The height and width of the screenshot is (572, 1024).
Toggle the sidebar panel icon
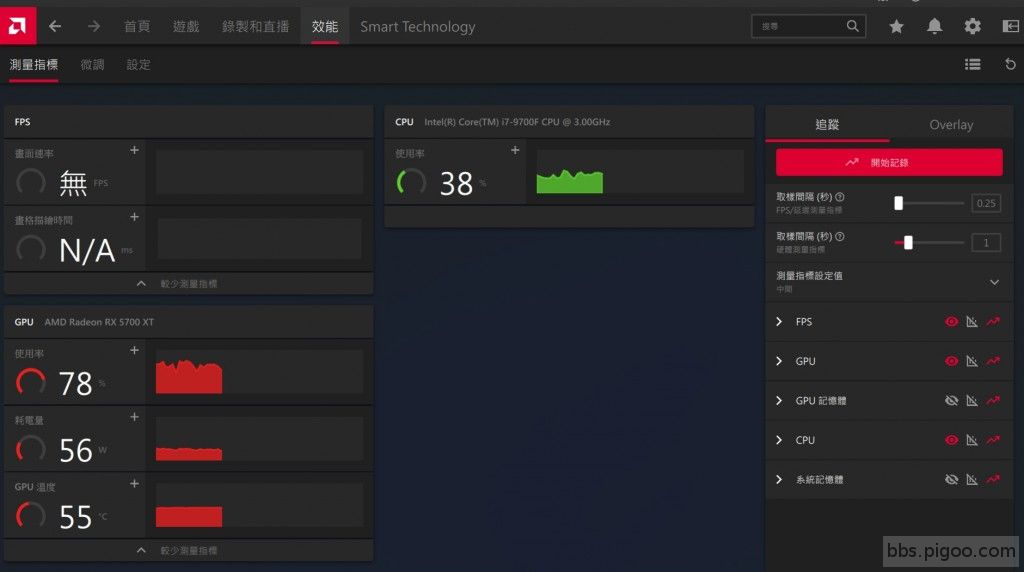(x=1010, y=26)
